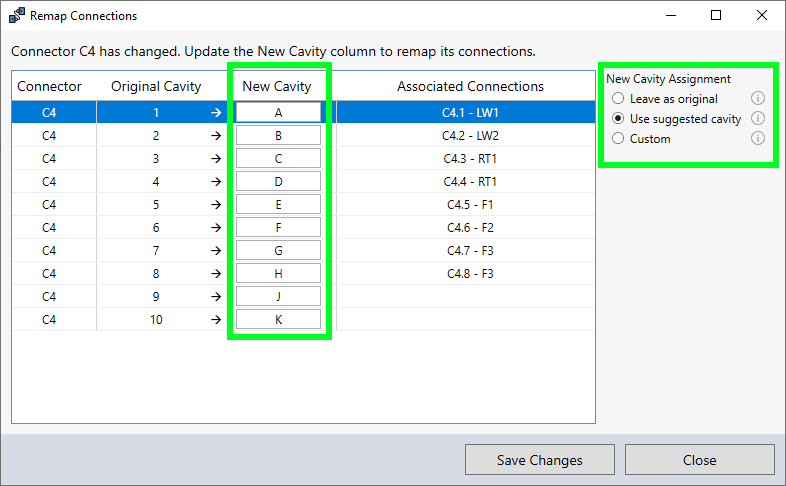
Task: Edit New Cavity field containing A
Action: 278,112
